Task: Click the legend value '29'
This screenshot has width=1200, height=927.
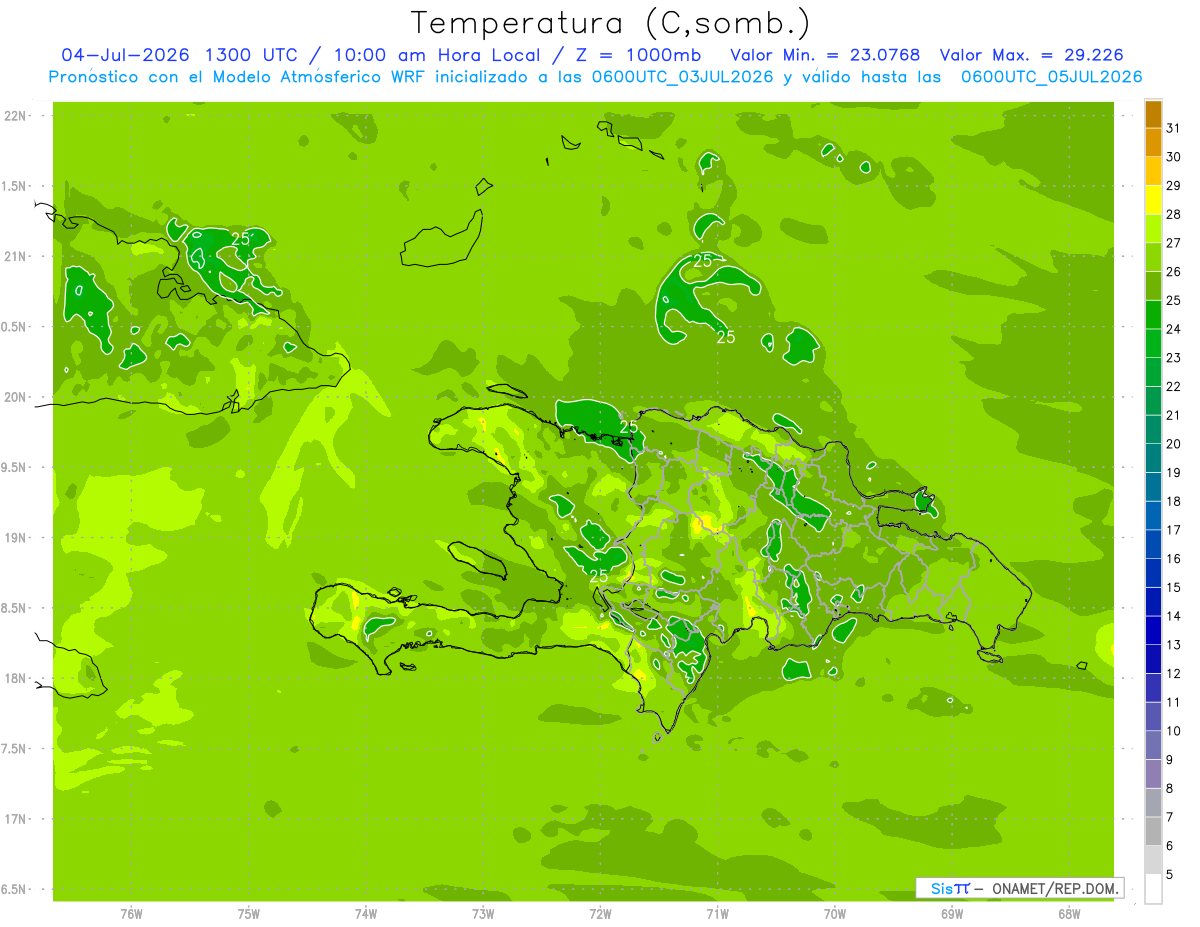Action: coord(1174,186)
